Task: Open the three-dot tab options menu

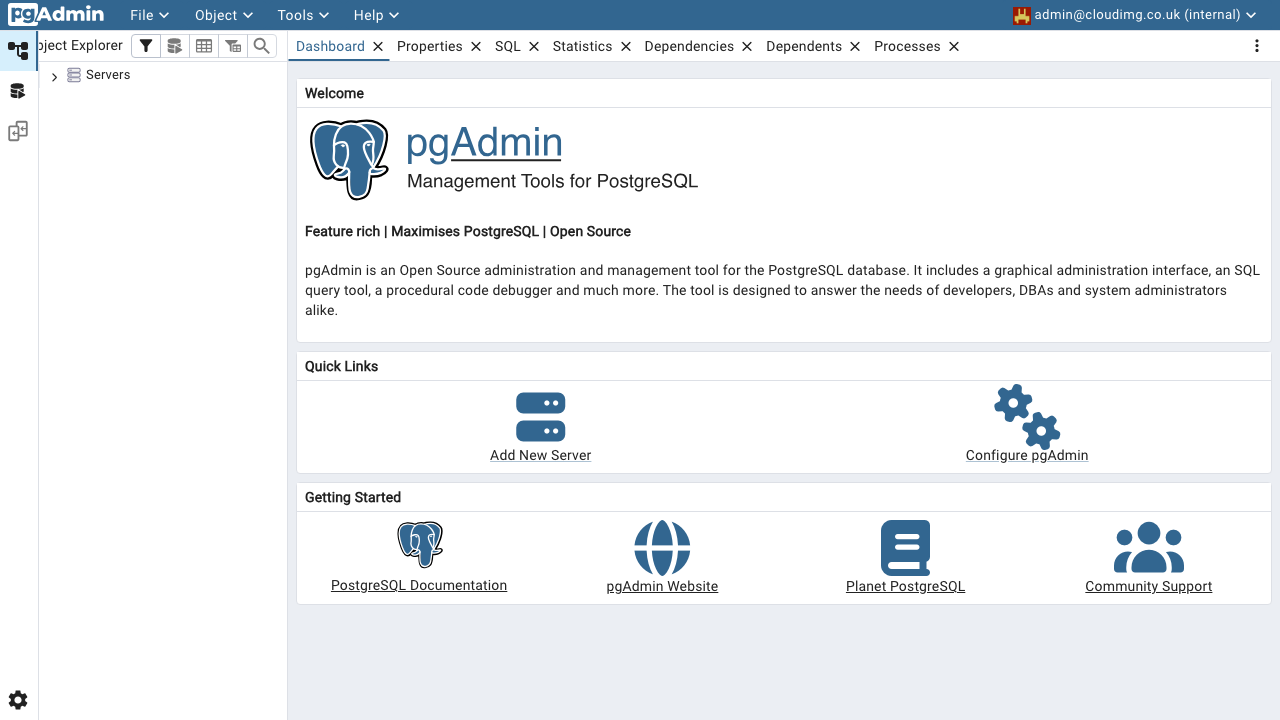Action: tap(1257, 46)
